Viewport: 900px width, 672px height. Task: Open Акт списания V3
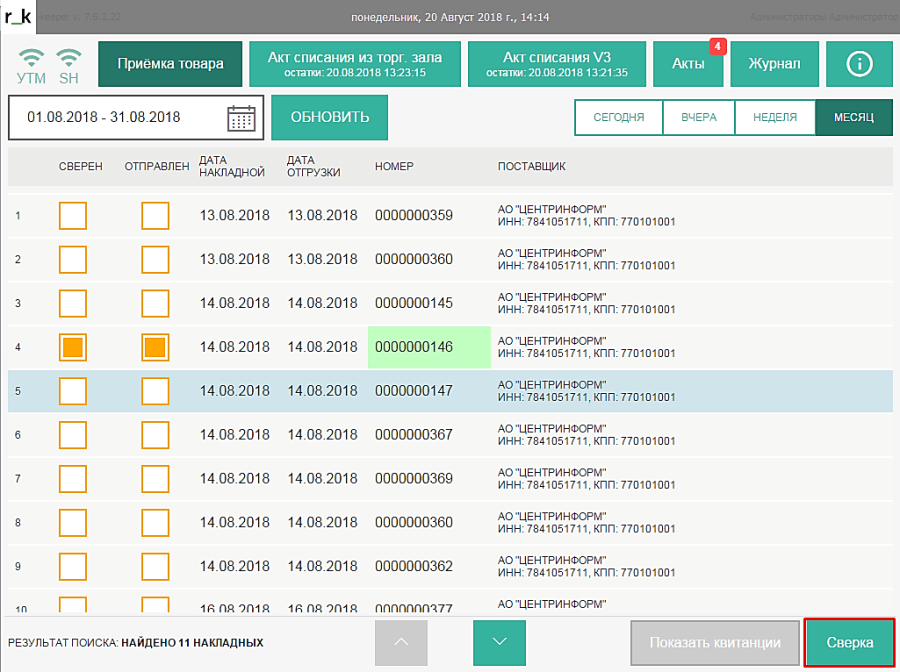pos(556,64)
